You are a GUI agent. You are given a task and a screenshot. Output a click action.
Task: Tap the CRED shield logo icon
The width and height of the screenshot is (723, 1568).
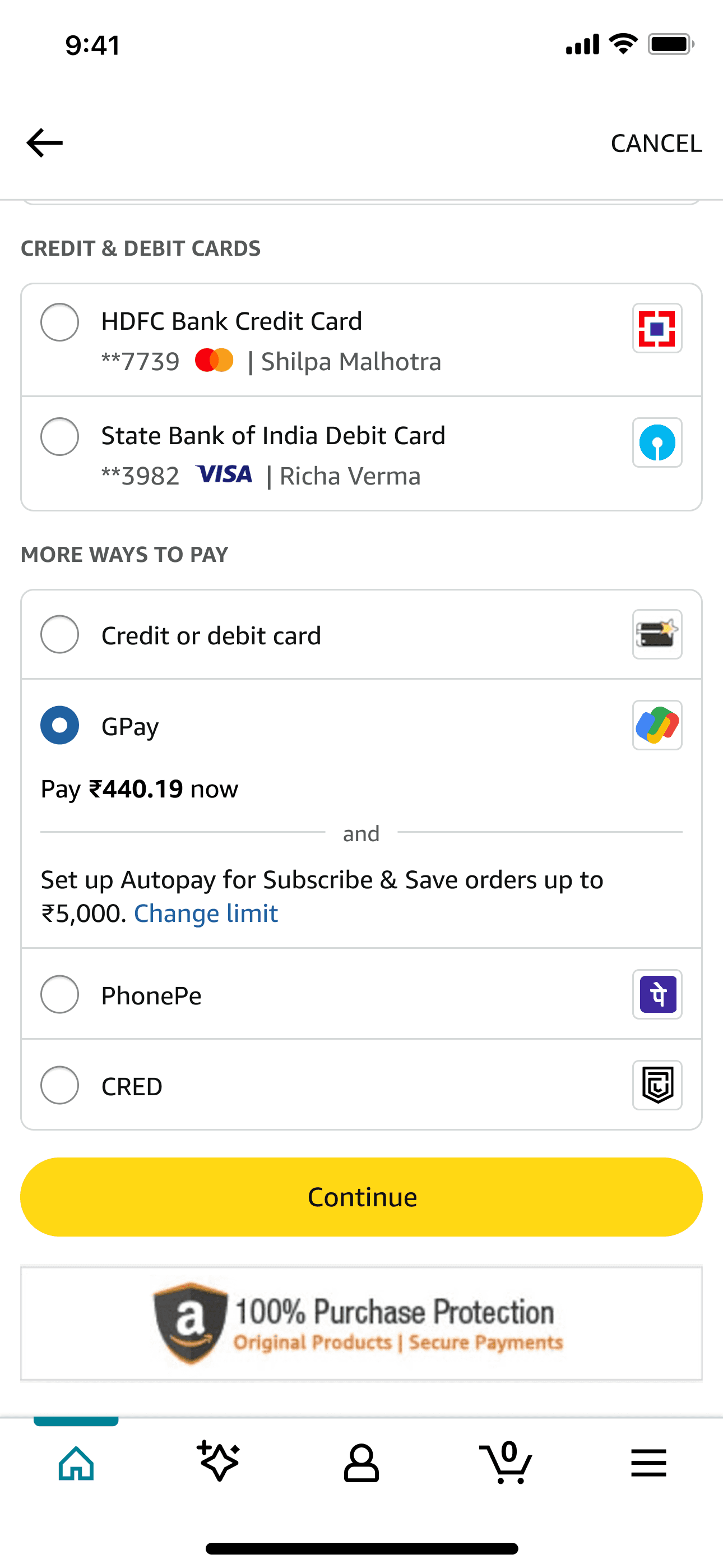(657, 1085)
